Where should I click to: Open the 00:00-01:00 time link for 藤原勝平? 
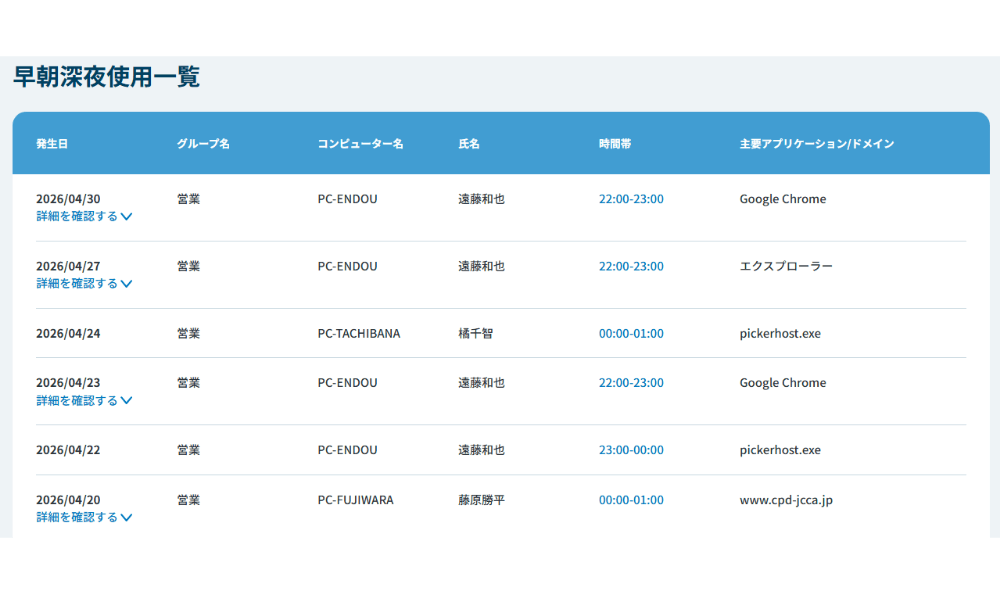click(631, 500)
